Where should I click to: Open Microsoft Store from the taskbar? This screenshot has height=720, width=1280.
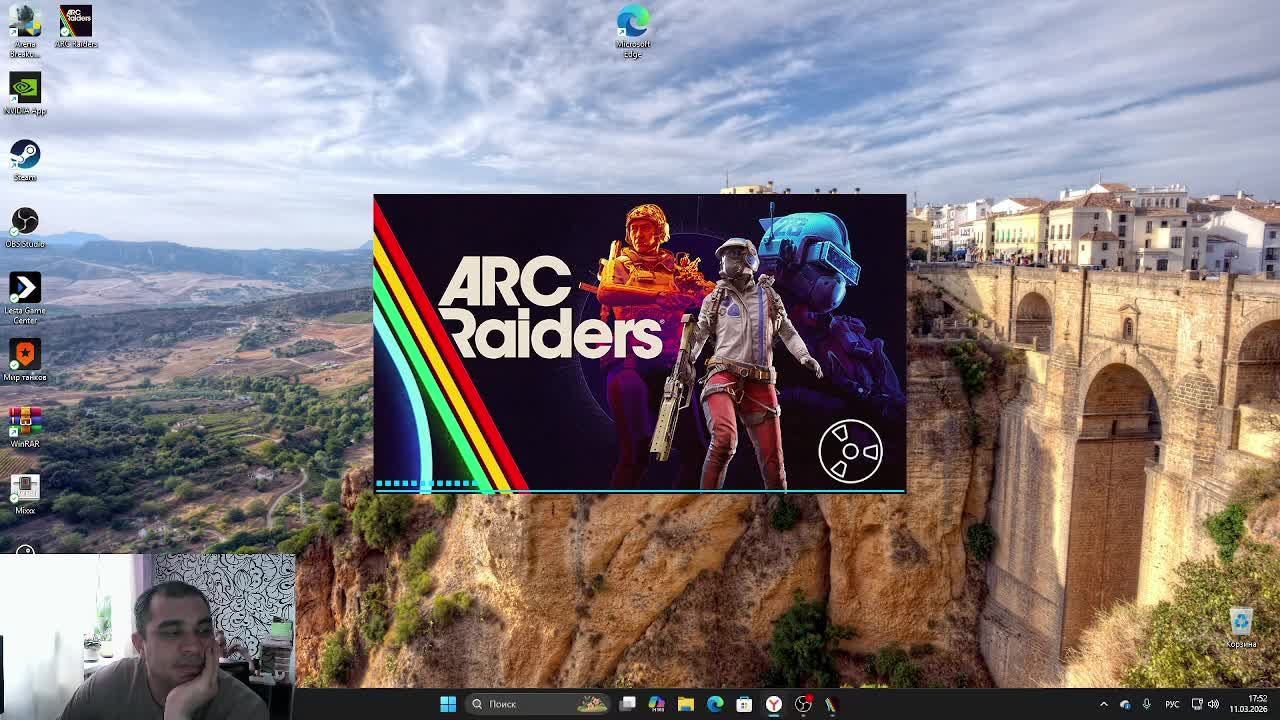[744, 704]
